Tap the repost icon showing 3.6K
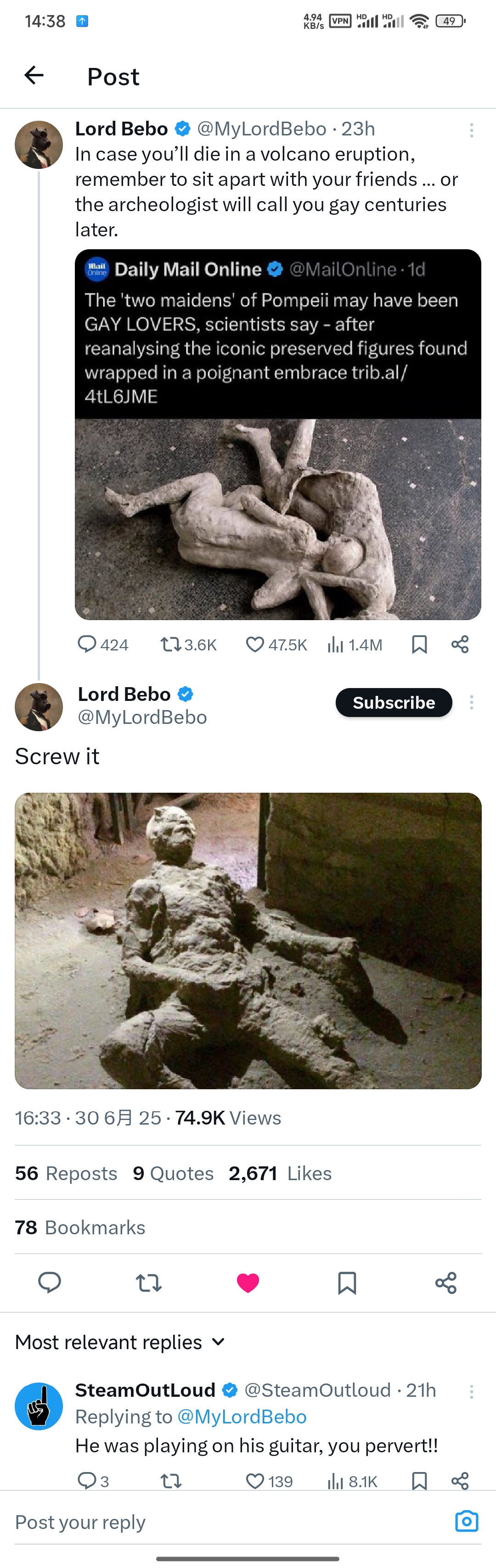 click(x=188, y=644)
